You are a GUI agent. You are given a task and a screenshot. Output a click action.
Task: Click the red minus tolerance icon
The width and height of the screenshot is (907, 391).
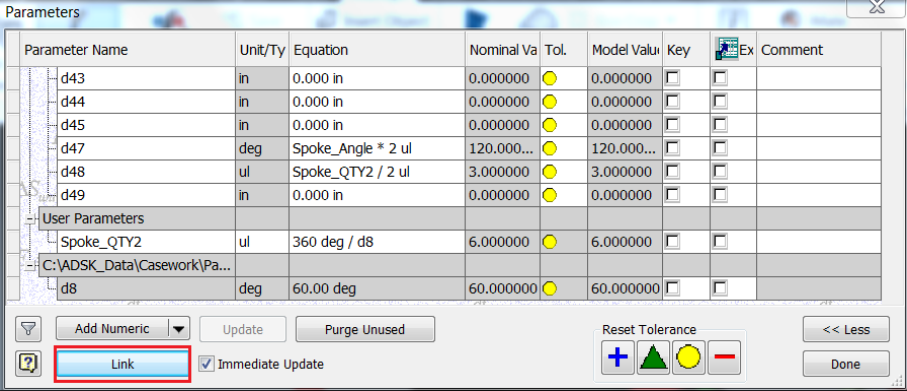[x=724, y=357]
